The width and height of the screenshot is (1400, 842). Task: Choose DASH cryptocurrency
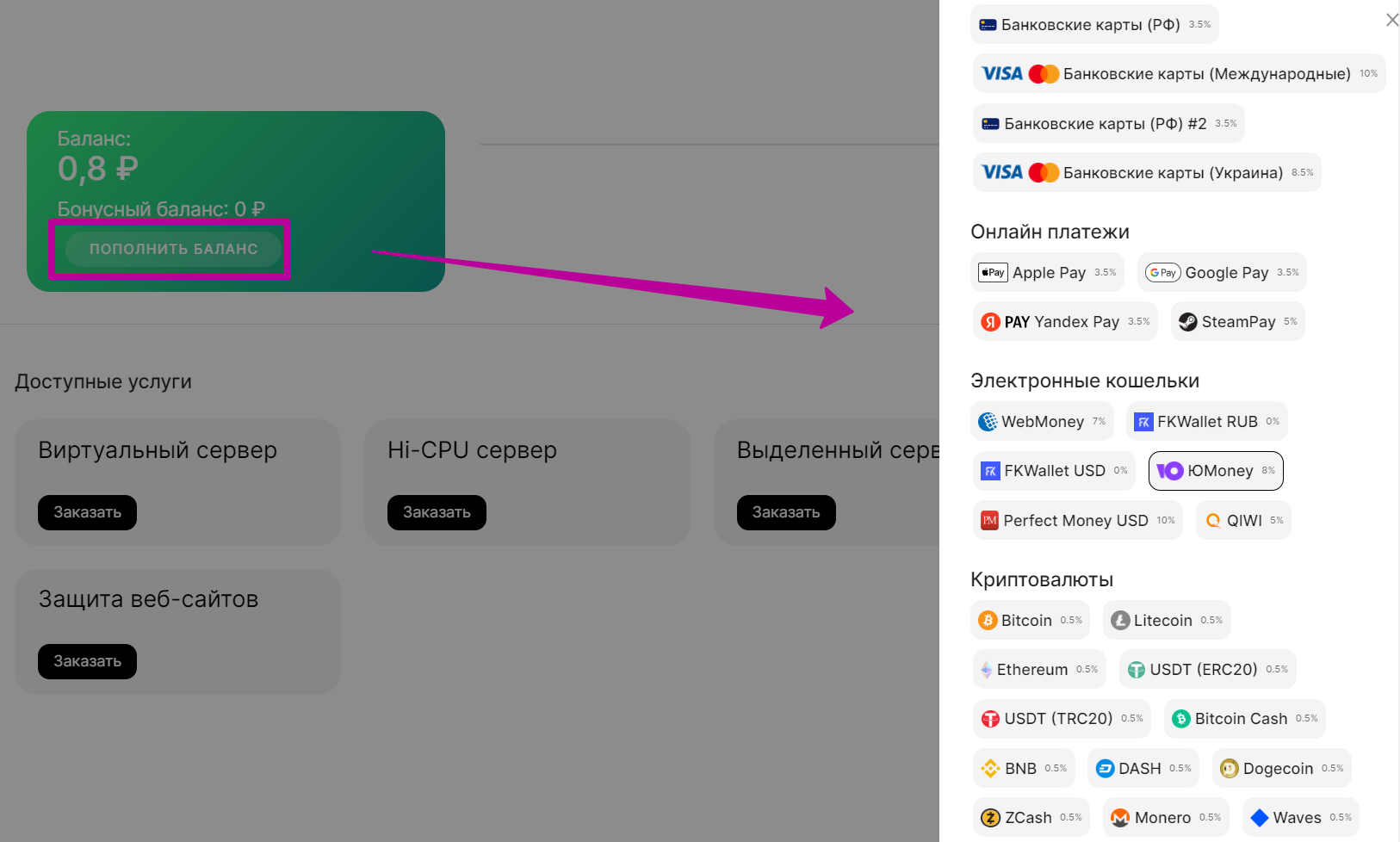pyautogui.click(x=1143, y=768)
